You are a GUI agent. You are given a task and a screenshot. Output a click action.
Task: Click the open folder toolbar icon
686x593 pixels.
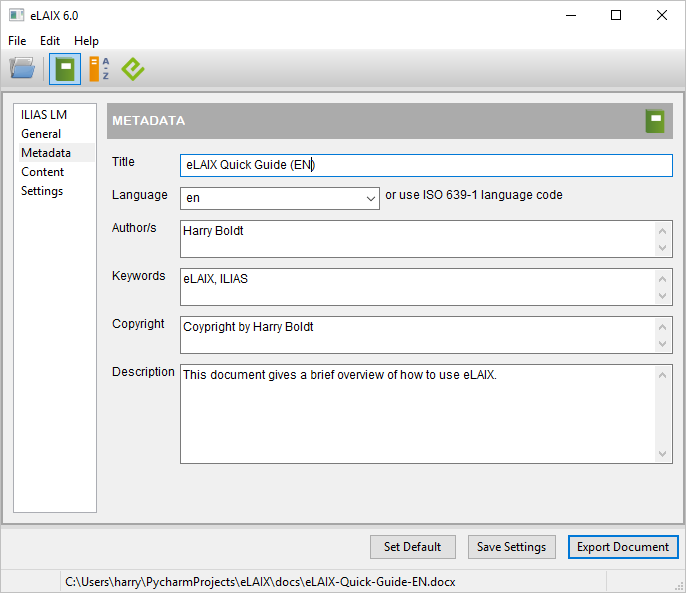coord(22,69)
